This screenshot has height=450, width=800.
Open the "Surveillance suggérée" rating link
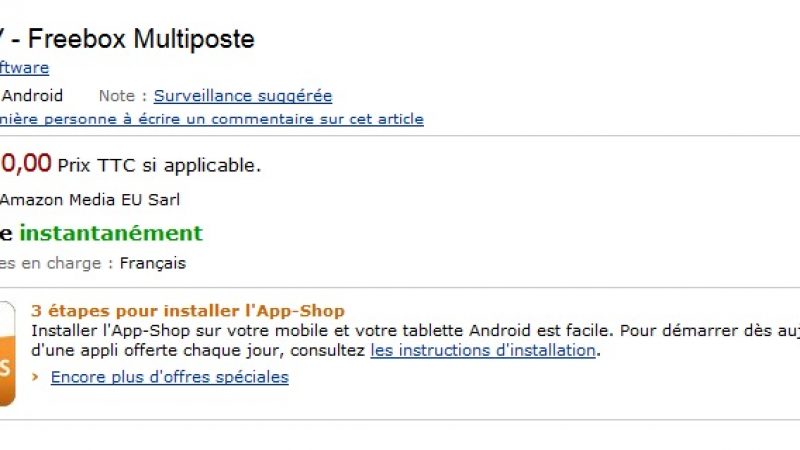[x=243, y=96]
